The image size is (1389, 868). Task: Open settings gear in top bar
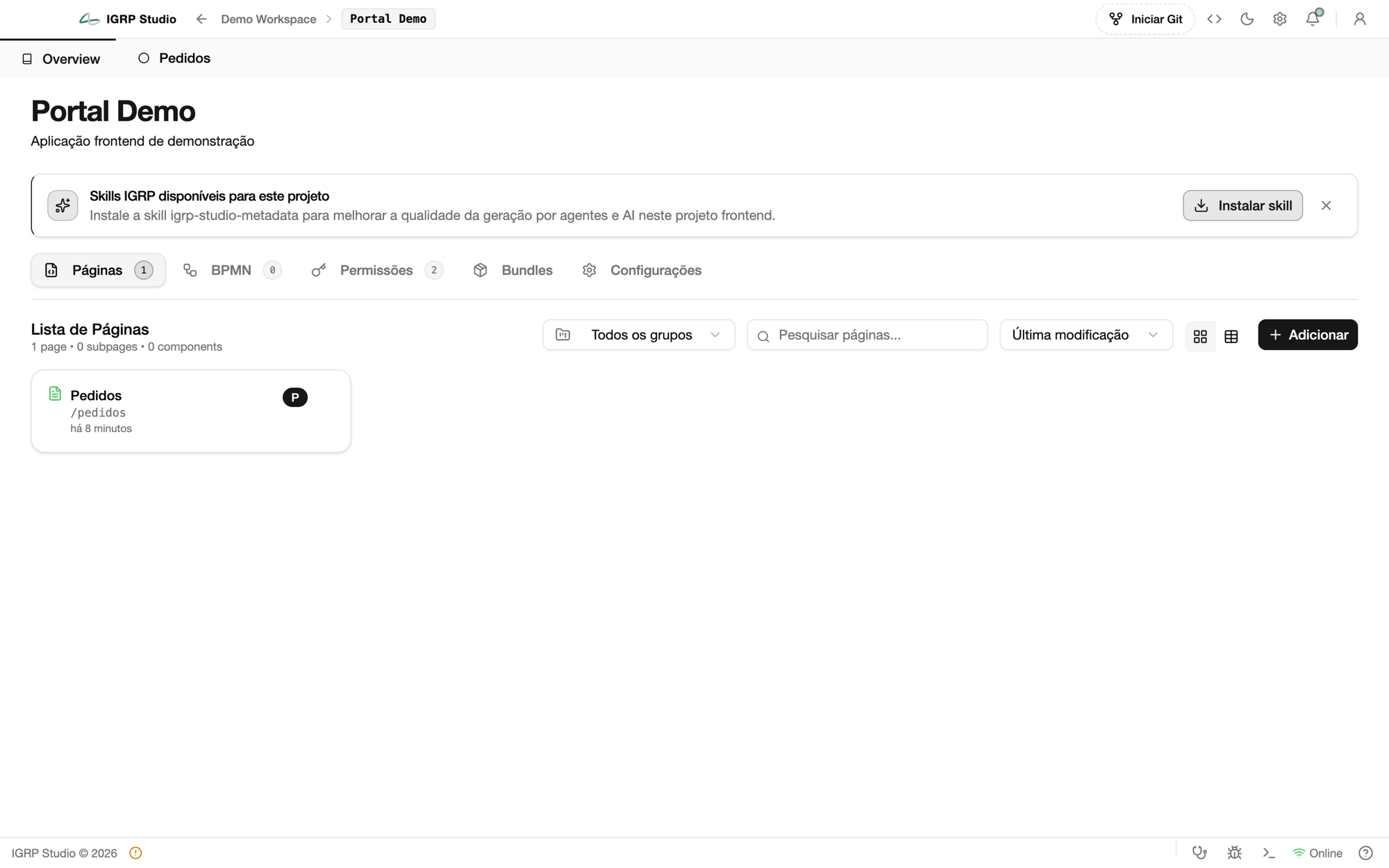[x=1280, y=19]
